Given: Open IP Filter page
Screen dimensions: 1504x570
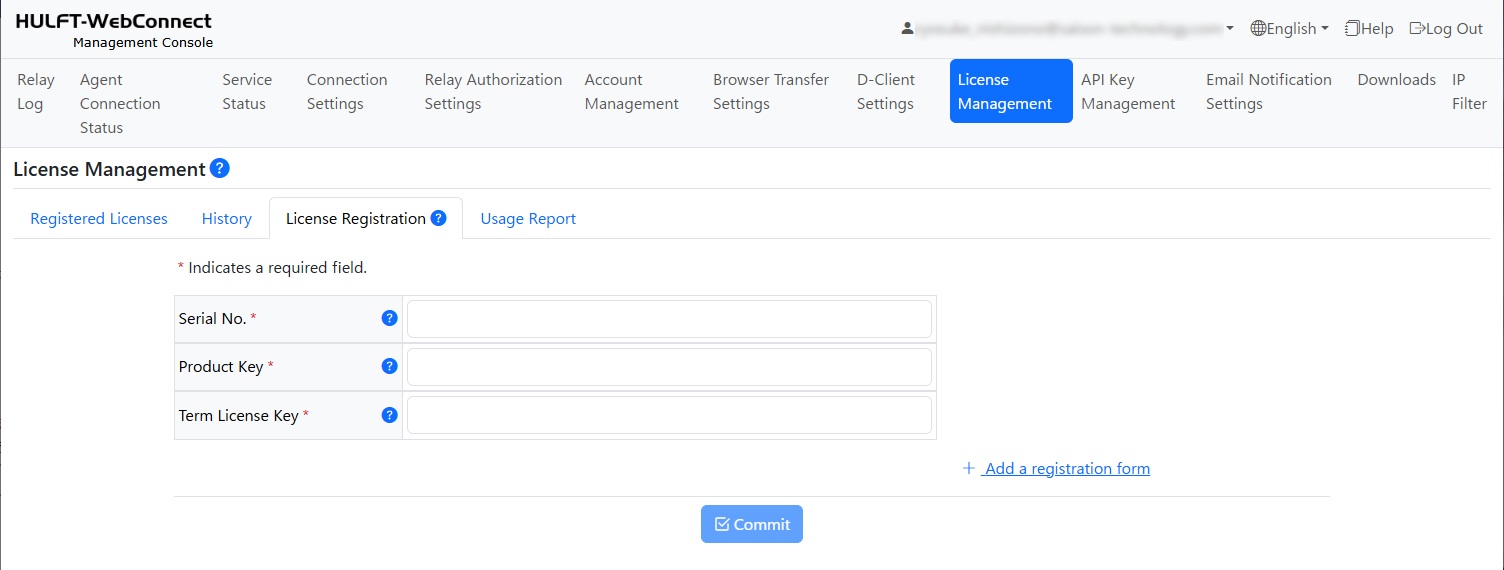Looking at the screenshot, I should [1469, 91].
